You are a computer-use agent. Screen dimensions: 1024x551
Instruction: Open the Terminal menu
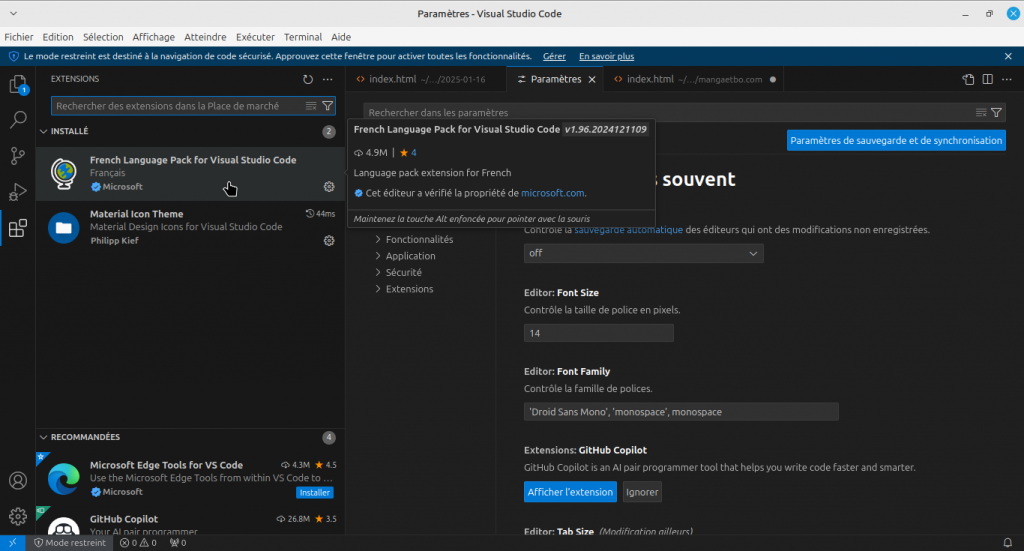click(302, 37)
